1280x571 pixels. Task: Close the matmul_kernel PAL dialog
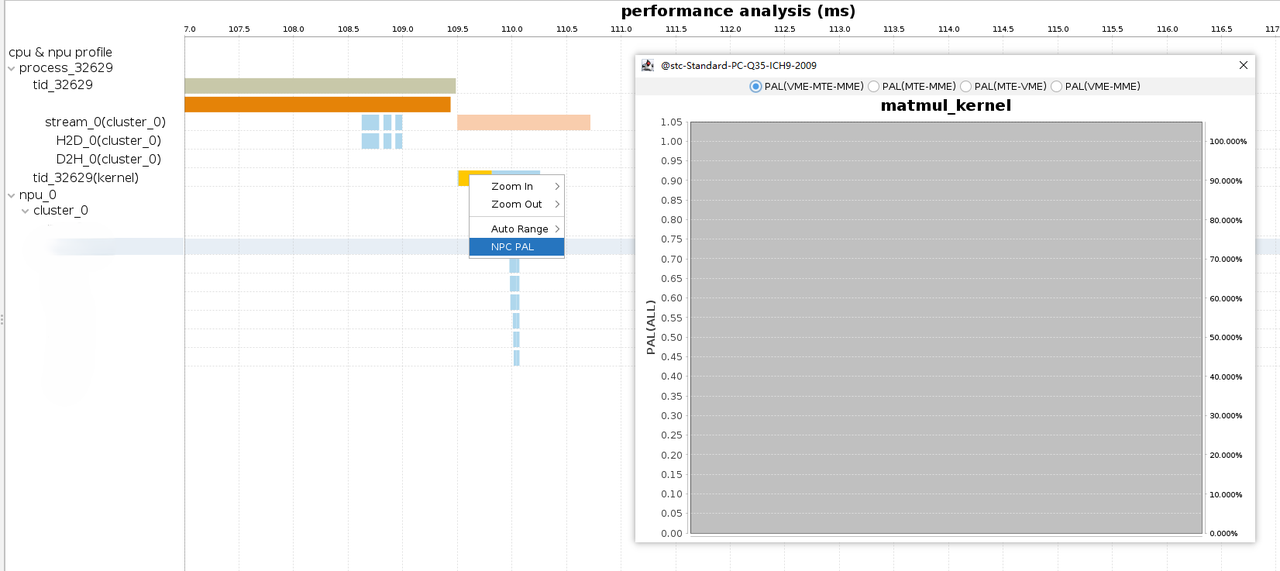click(1243, 65)
